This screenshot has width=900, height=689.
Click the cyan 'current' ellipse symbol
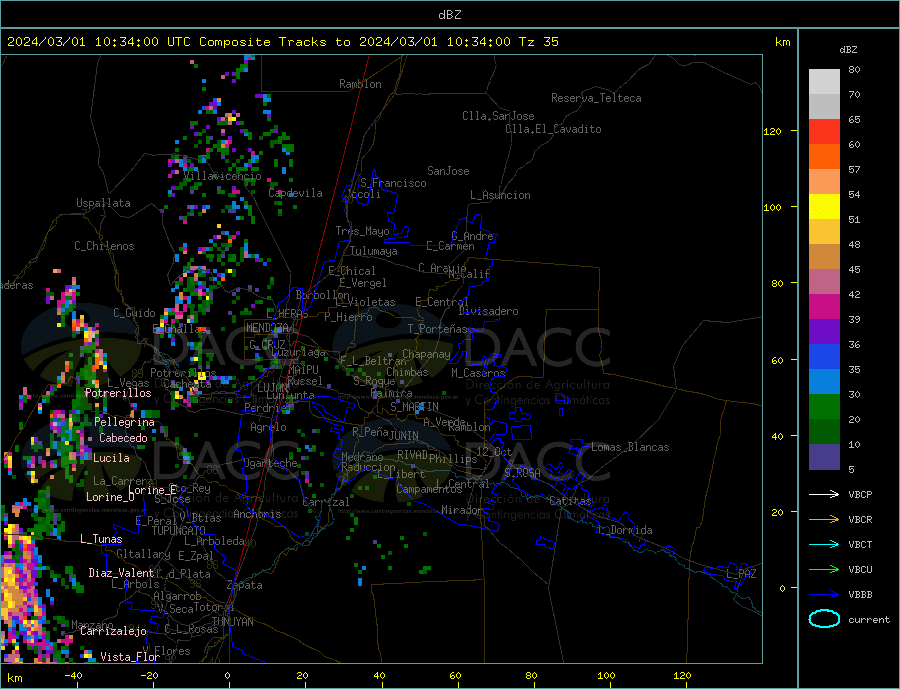(824, 619)
